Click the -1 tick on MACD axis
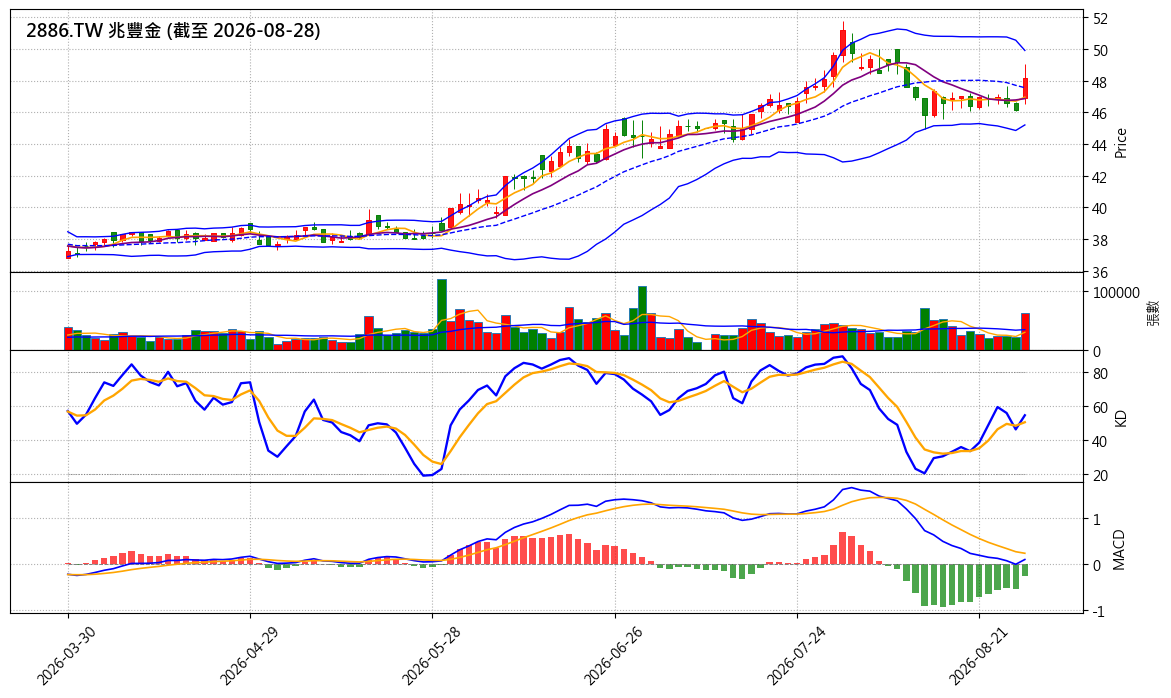This screenshot has width=1171, height=698. (1098, 611)
